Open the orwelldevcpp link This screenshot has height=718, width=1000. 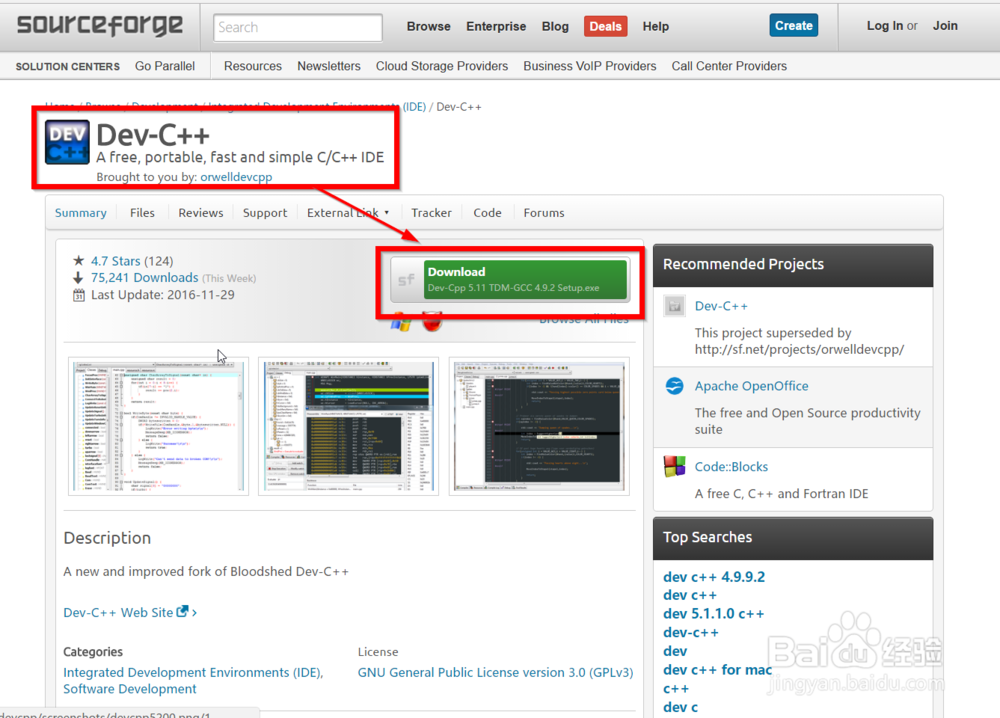tap(236, 176)
